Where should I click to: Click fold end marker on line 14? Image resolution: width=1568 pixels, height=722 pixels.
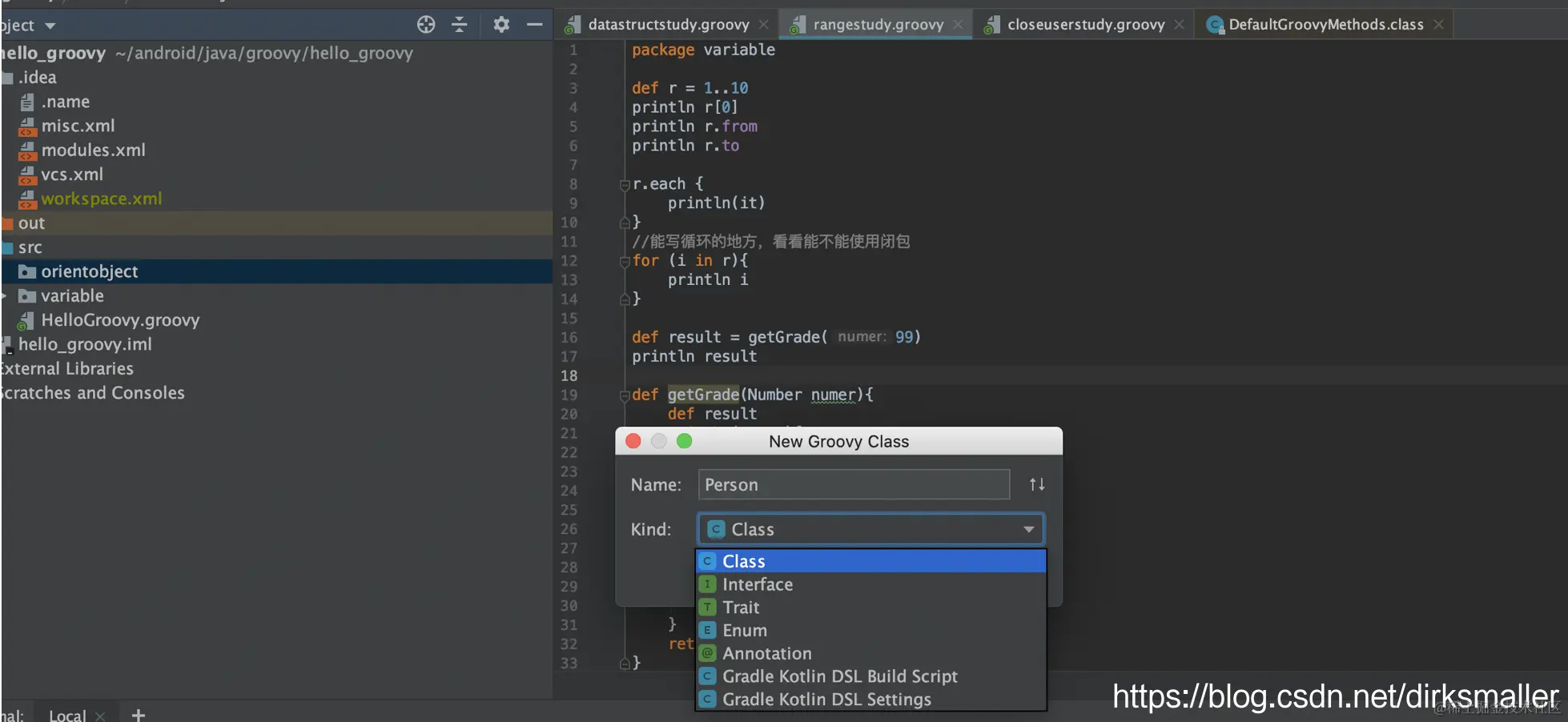tap(625, 299)
